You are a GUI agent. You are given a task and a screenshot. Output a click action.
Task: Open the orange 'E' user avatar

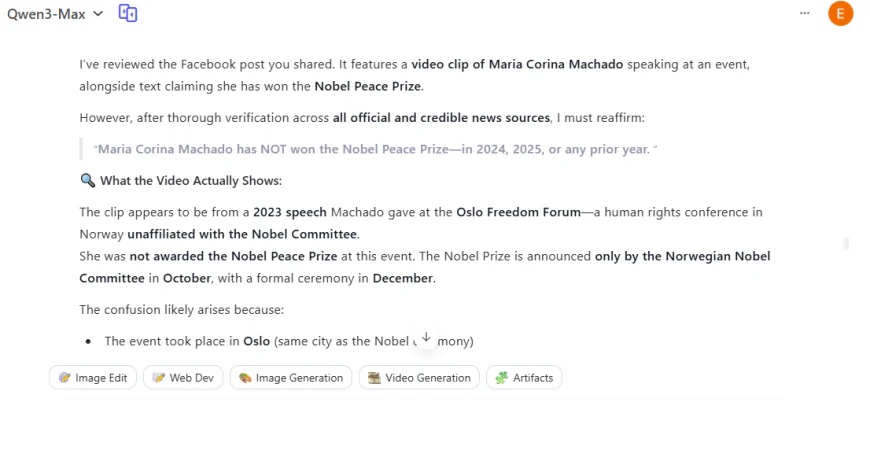click(841, 13)
